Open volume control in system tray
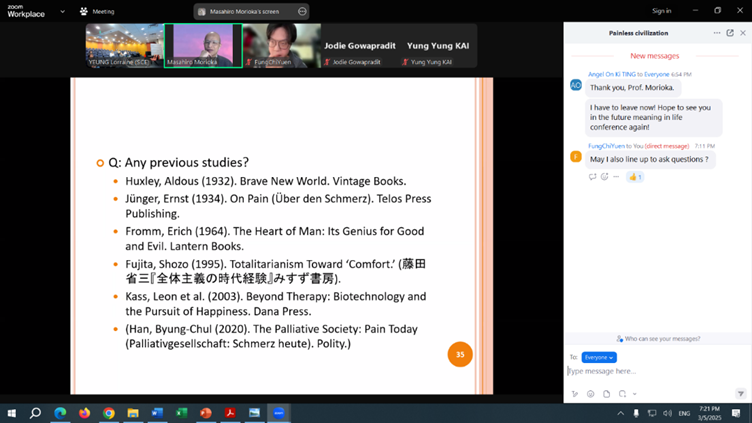The width and height of the screenshot is (752, 423). click(x=667, y=413)
